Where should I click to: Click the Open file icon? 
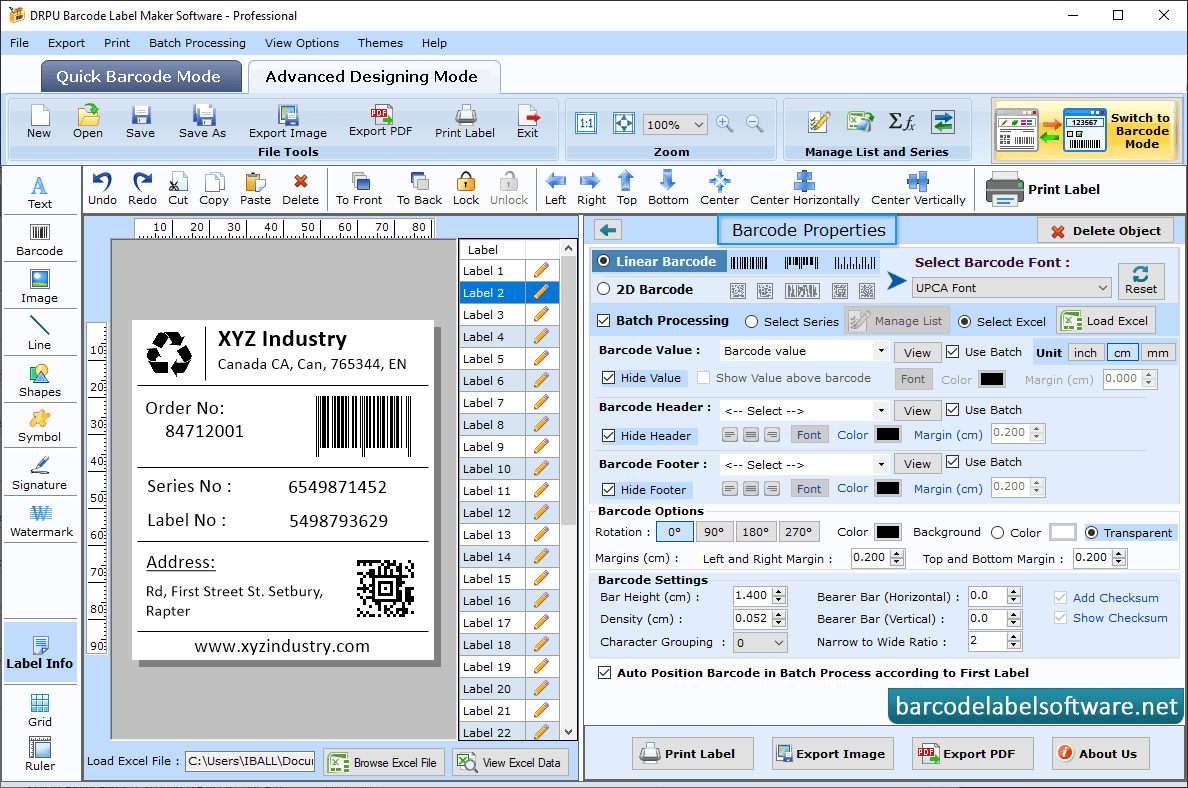click(x=88, y=121)
